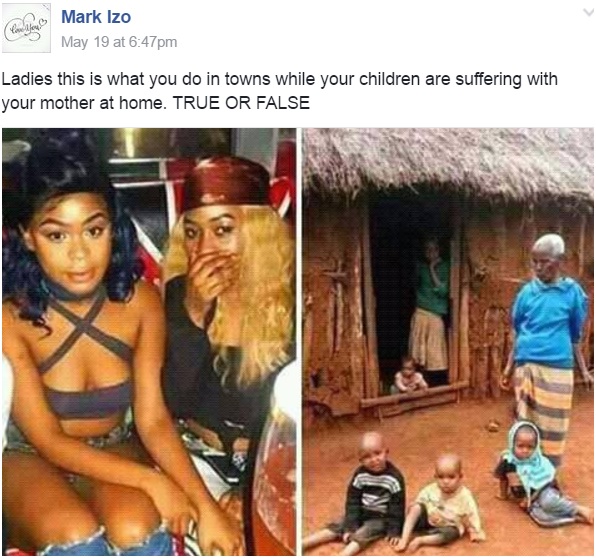
Task: Open Mark Izo's profile picture avatar
Action: pyautogui.click(x=26, y=28)
